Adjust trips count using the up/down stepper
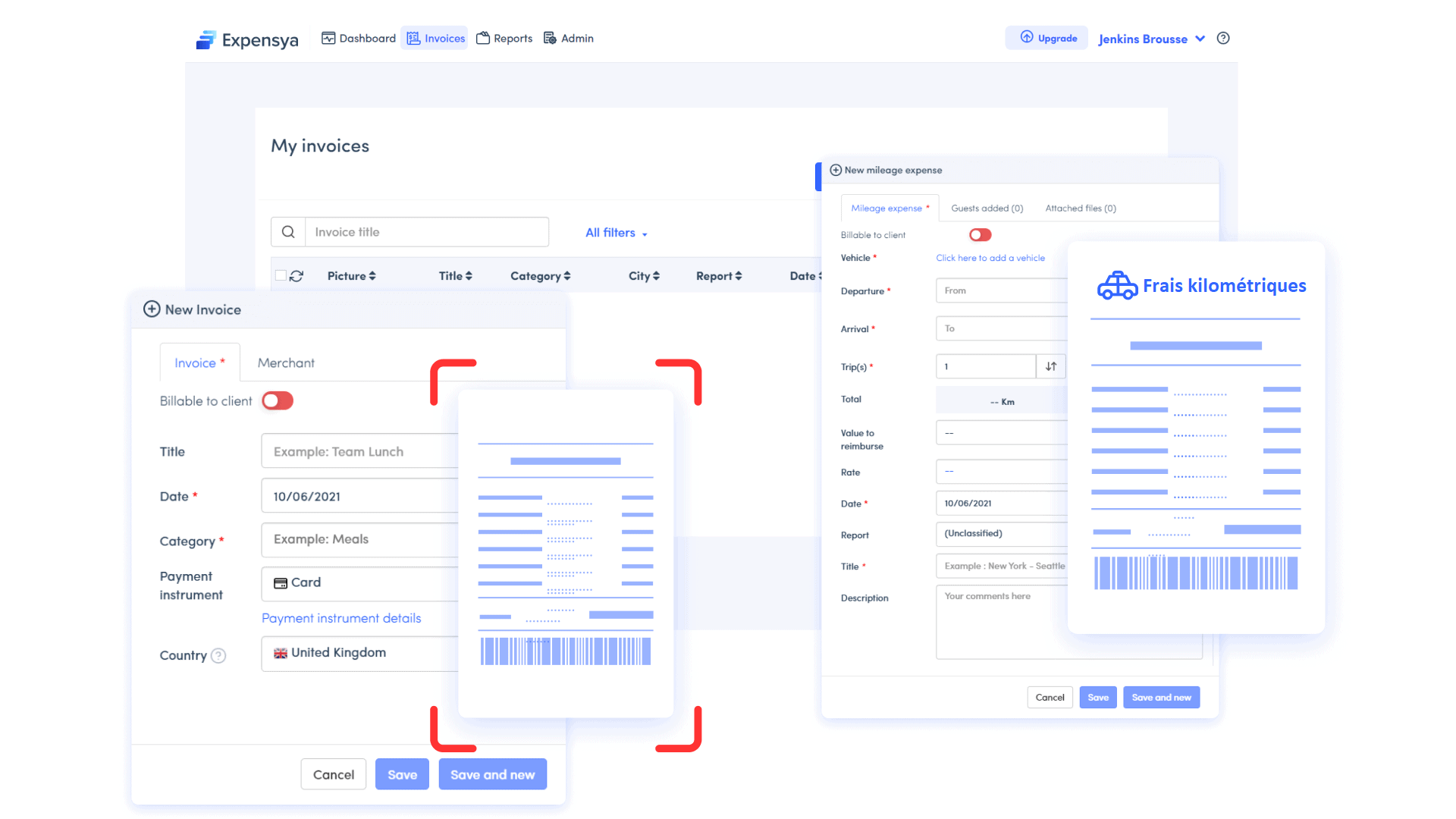The height and width of the screenshot is (819, 1456). [1051, 366]
